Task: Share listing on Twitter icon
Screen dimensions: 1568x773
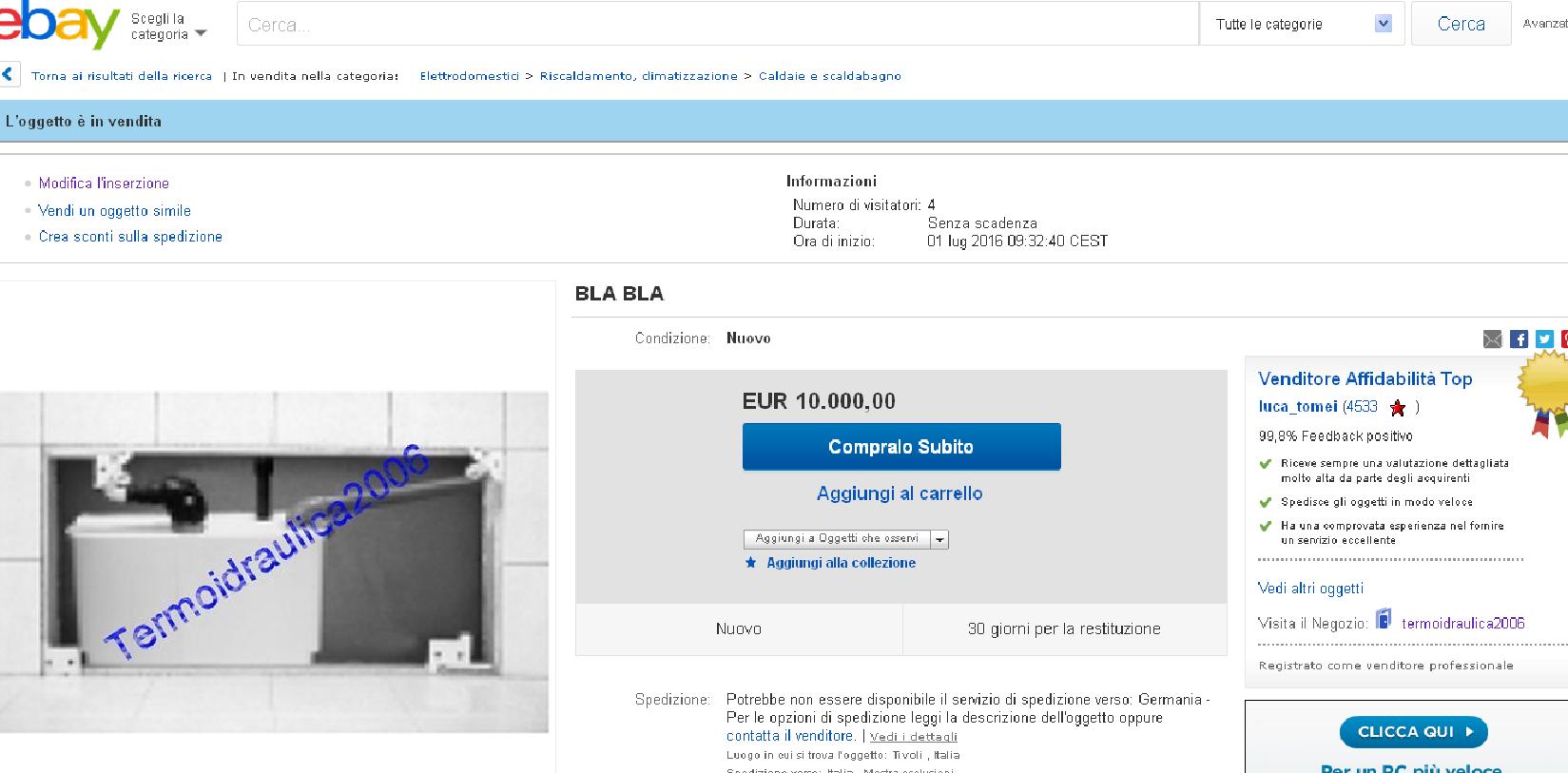Action: pyautogui.click(x=1544, y=339)
